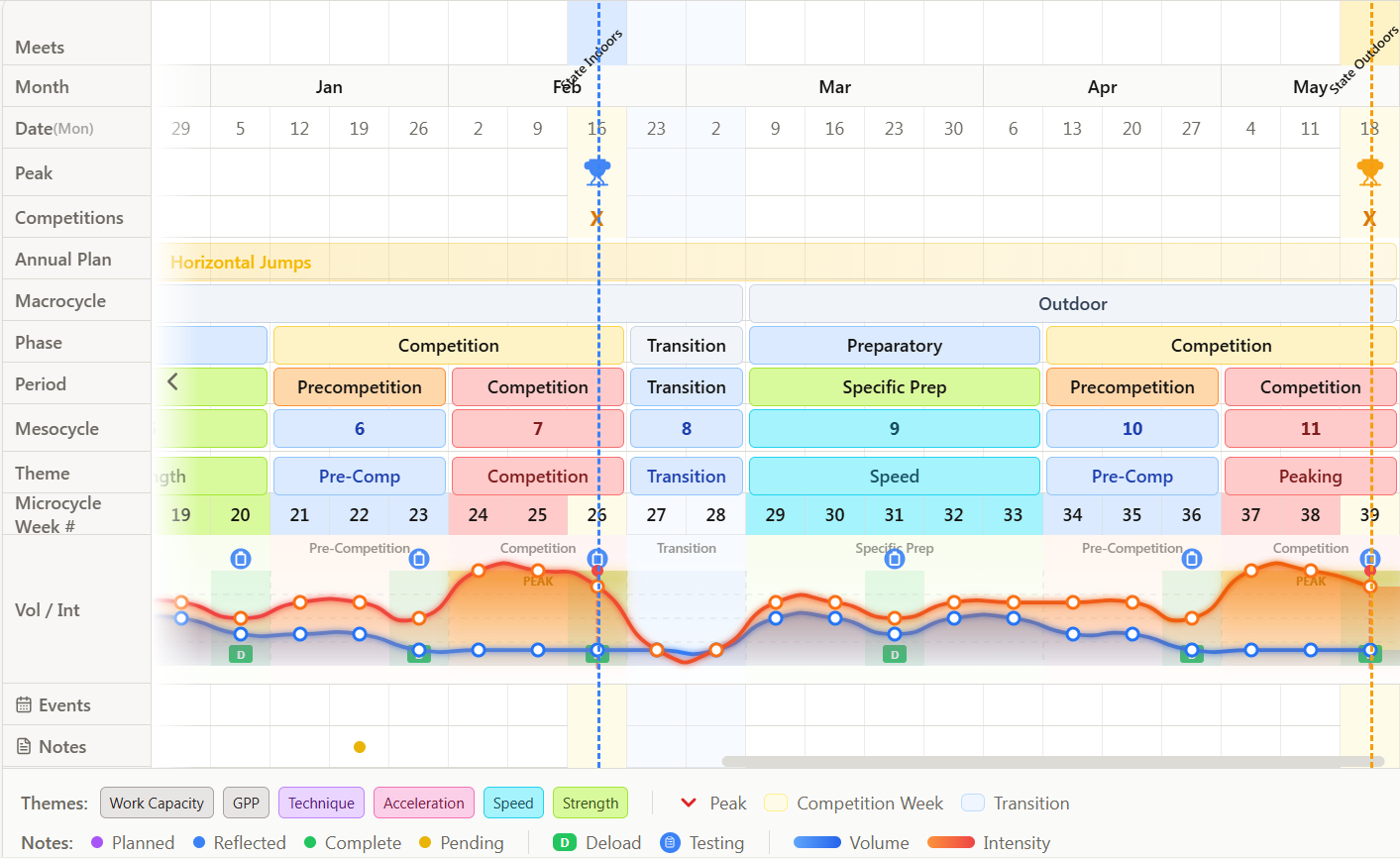This screenshot has height=859, width=1400.
Task: Click the Speed theme tag in legend
Action: point(513,804)
